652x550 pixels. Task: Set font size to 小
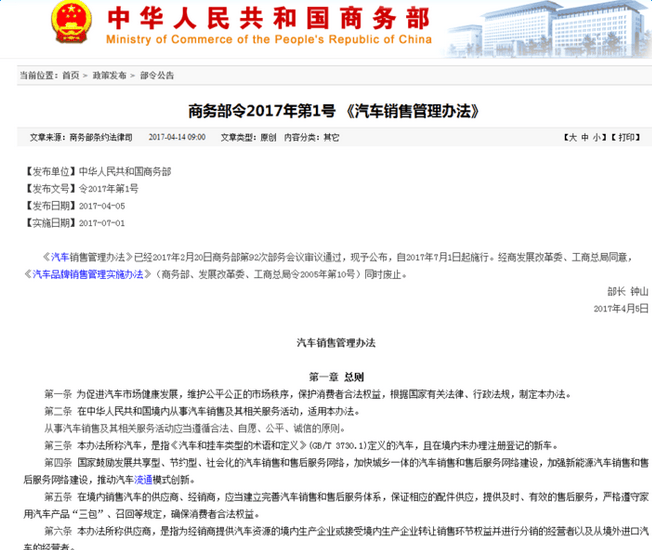pos(596,138)
